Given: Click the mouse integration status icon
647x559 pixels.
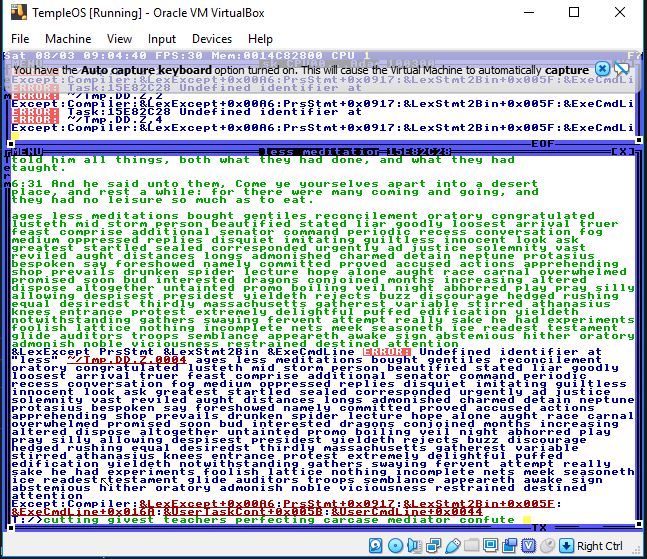Looking at the screenshot, I should pos(547,545).
